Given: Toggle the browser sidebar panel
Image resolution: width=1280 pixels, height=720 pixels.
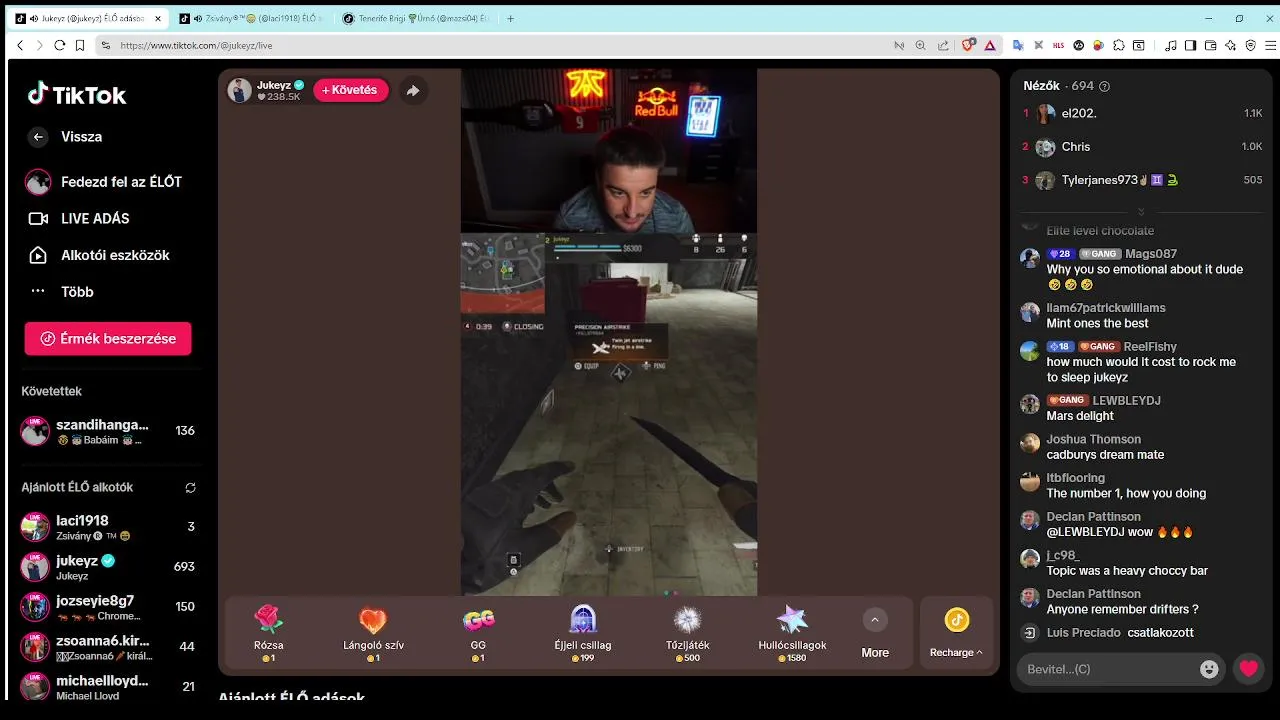Looking at the screenshot, I should 1190,45.
